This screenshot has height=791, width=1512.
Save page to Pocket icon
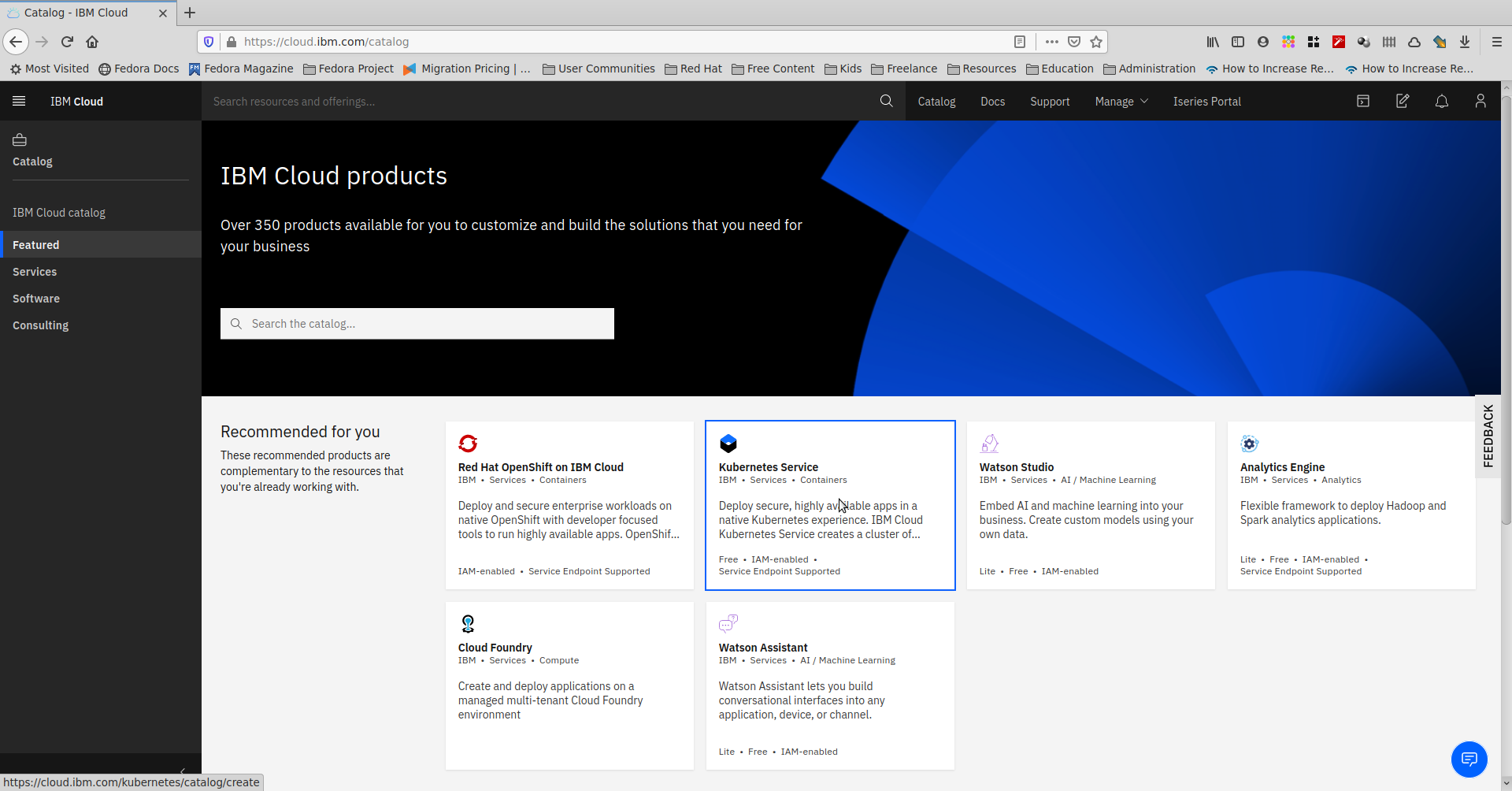(1074, 42)
